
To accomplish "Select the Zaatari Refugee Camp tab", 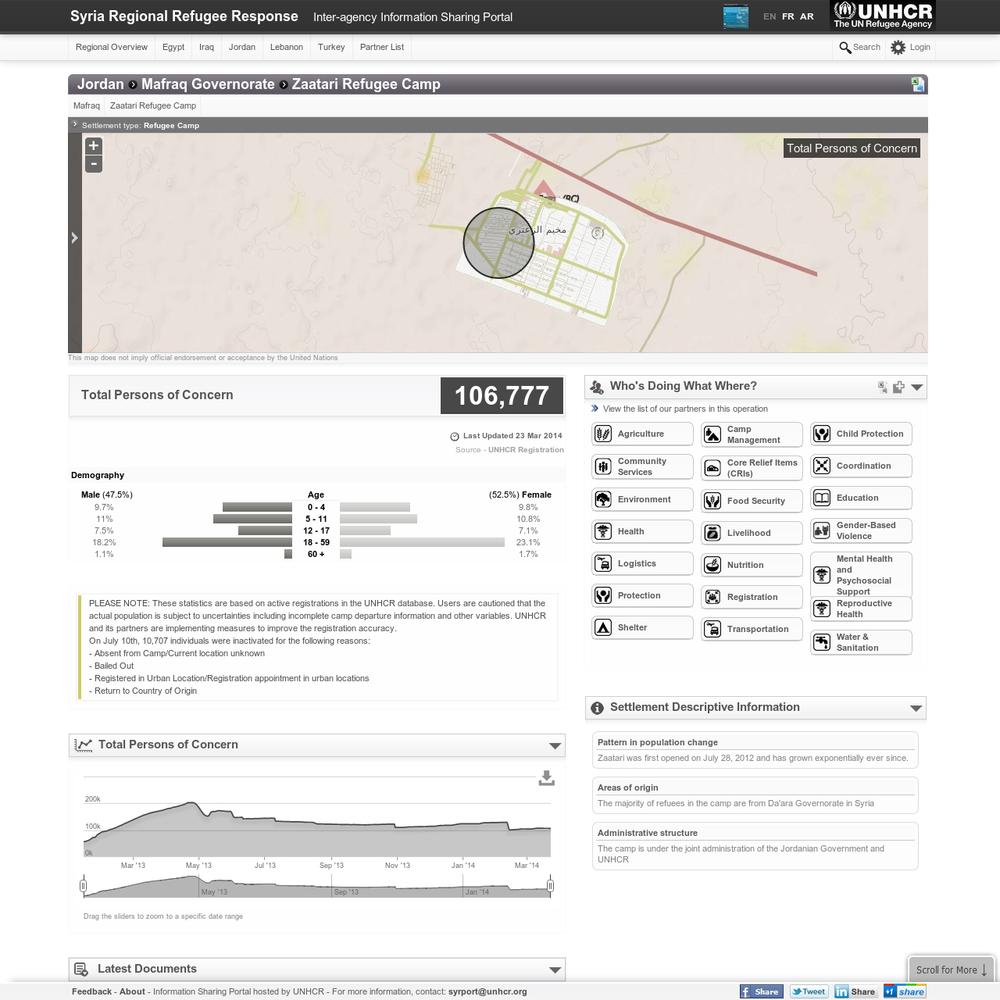I will 153,106.
